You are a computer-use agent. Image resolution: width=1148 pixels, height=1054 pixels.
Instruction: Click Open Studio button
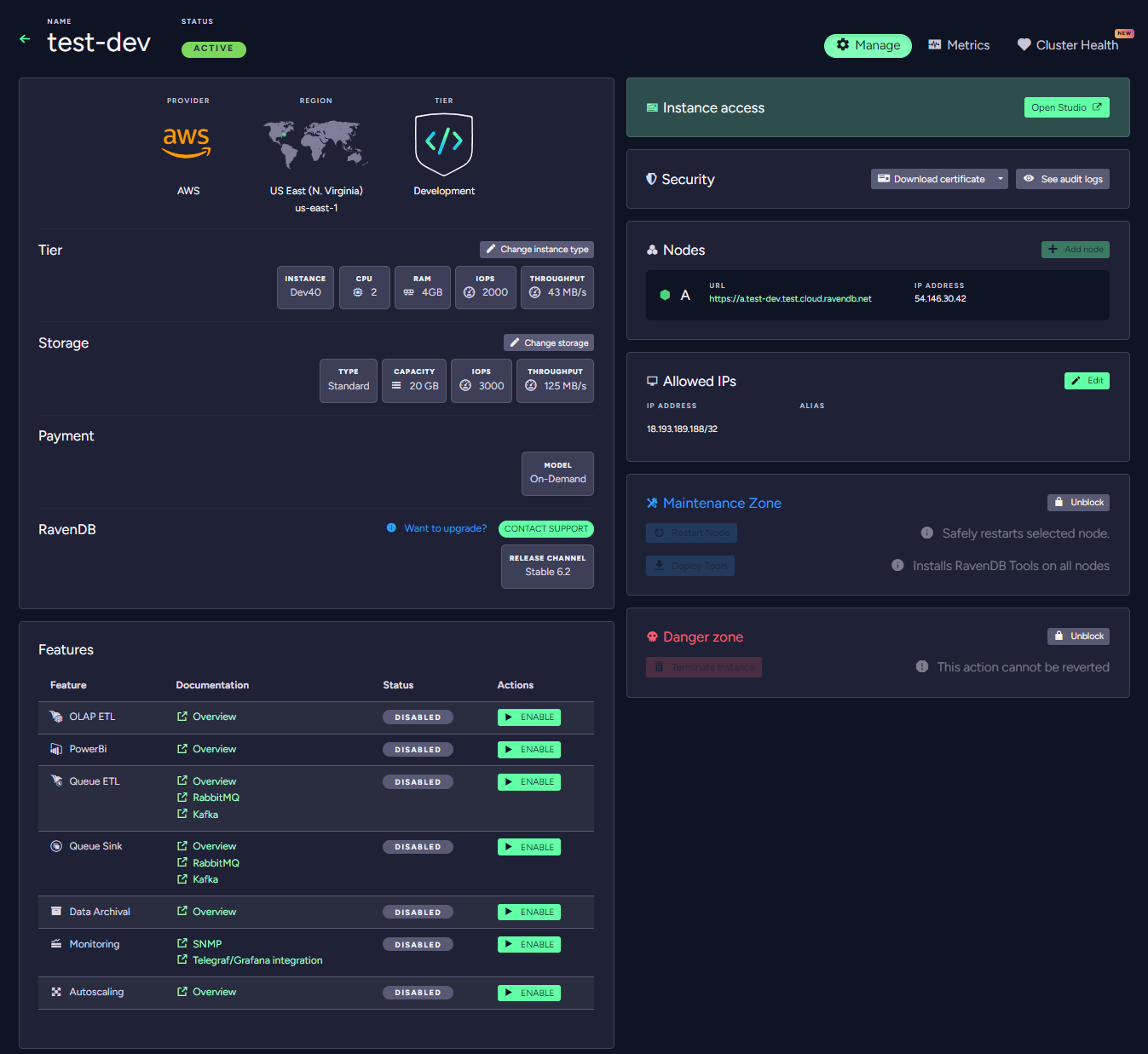click(1066, 107)
